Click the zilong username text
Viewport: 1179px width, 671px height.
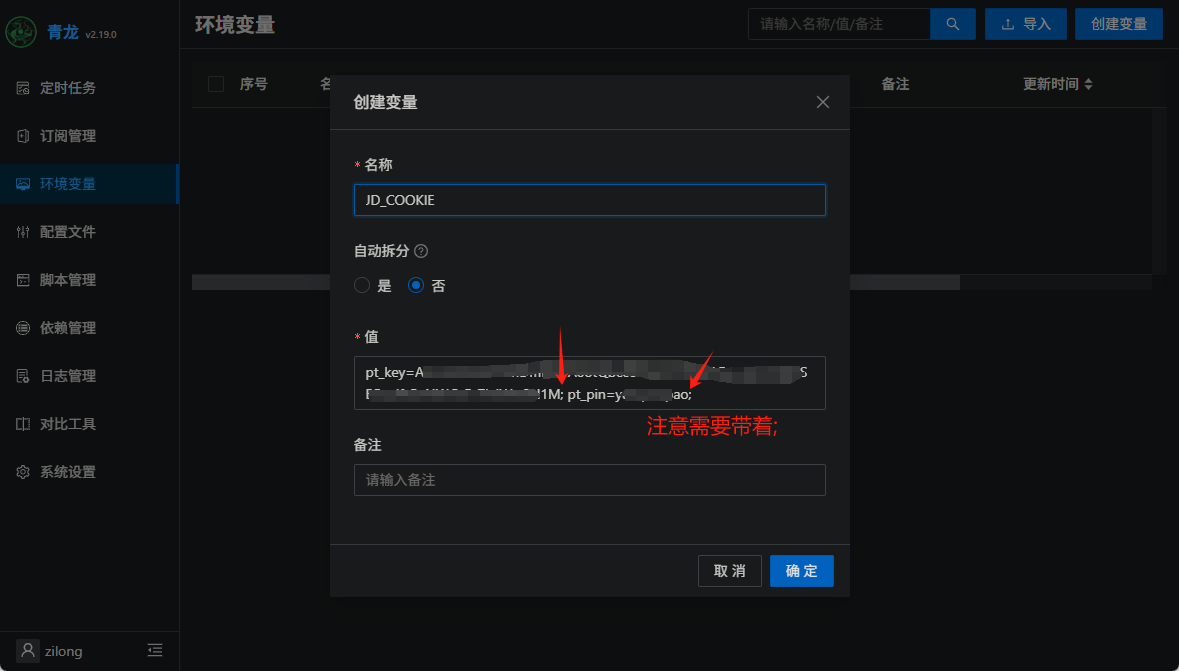click(64, 651)
